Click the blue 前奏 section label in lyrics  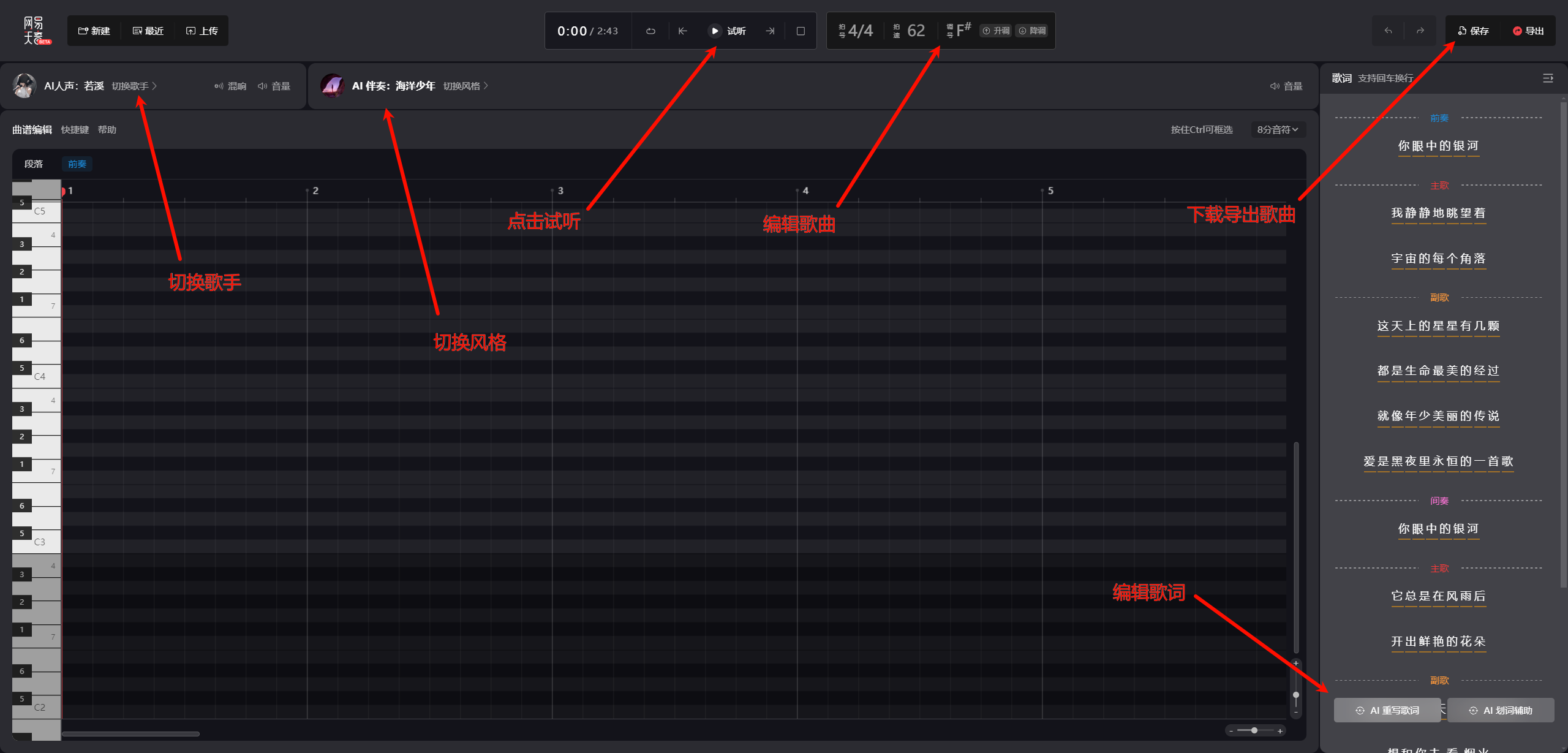coord(1439,118)
